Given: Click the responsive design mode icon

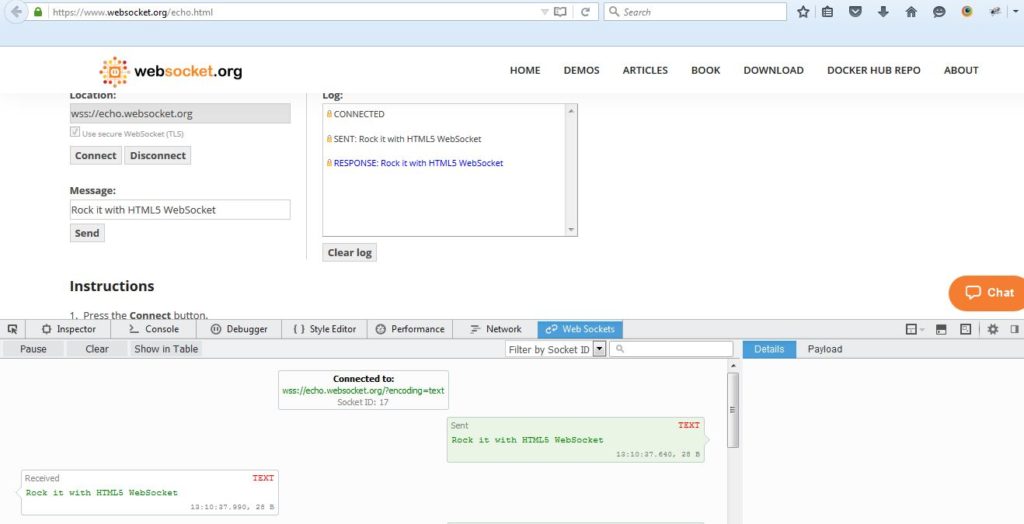Looking at the screenshot, I should pos(966,329).
